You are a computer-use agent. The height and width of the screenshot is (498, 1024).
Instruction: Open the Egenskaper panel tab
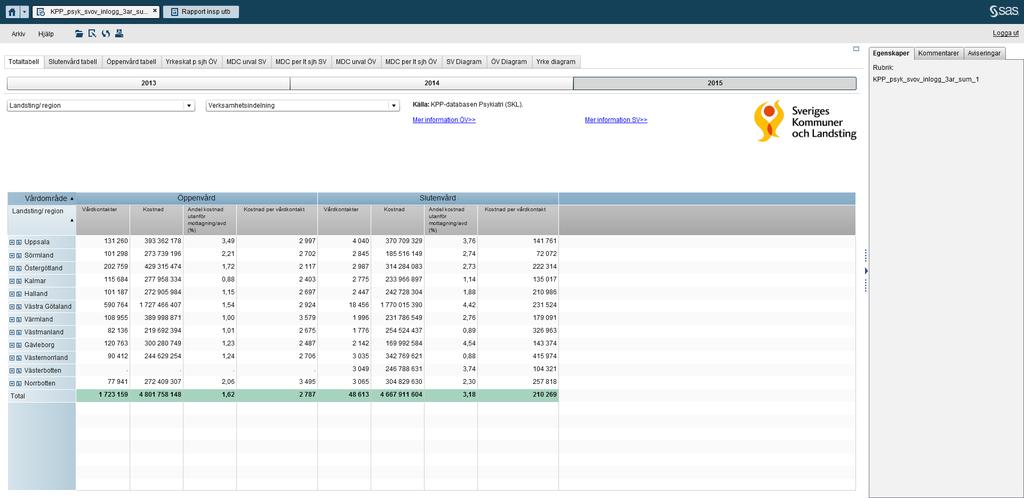tap(890, 54)
